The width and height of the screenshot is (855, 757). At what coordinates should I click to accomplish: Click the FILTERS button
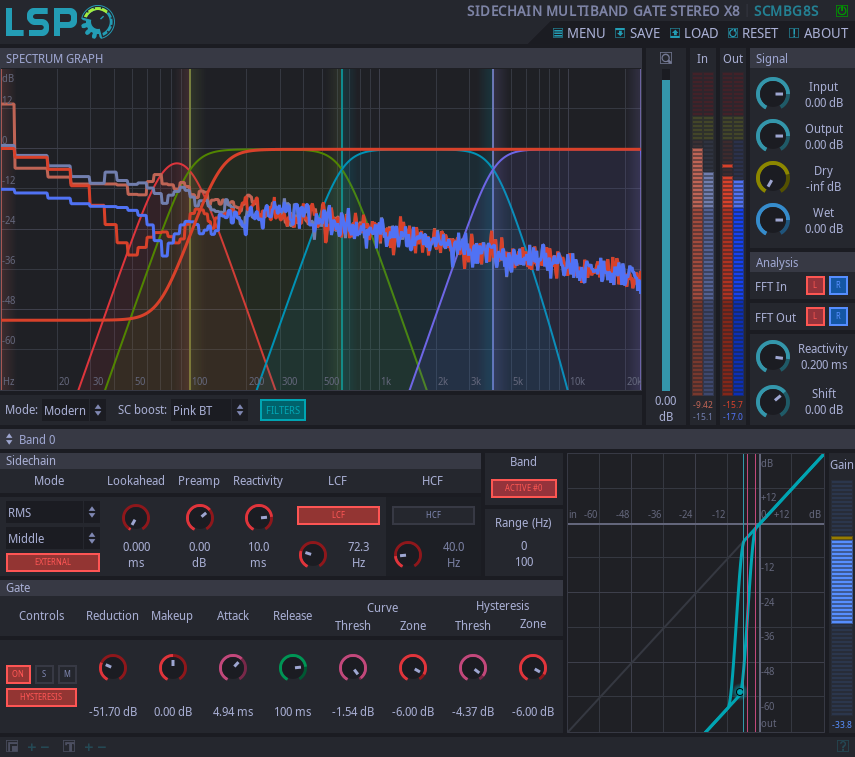[283, 410]
